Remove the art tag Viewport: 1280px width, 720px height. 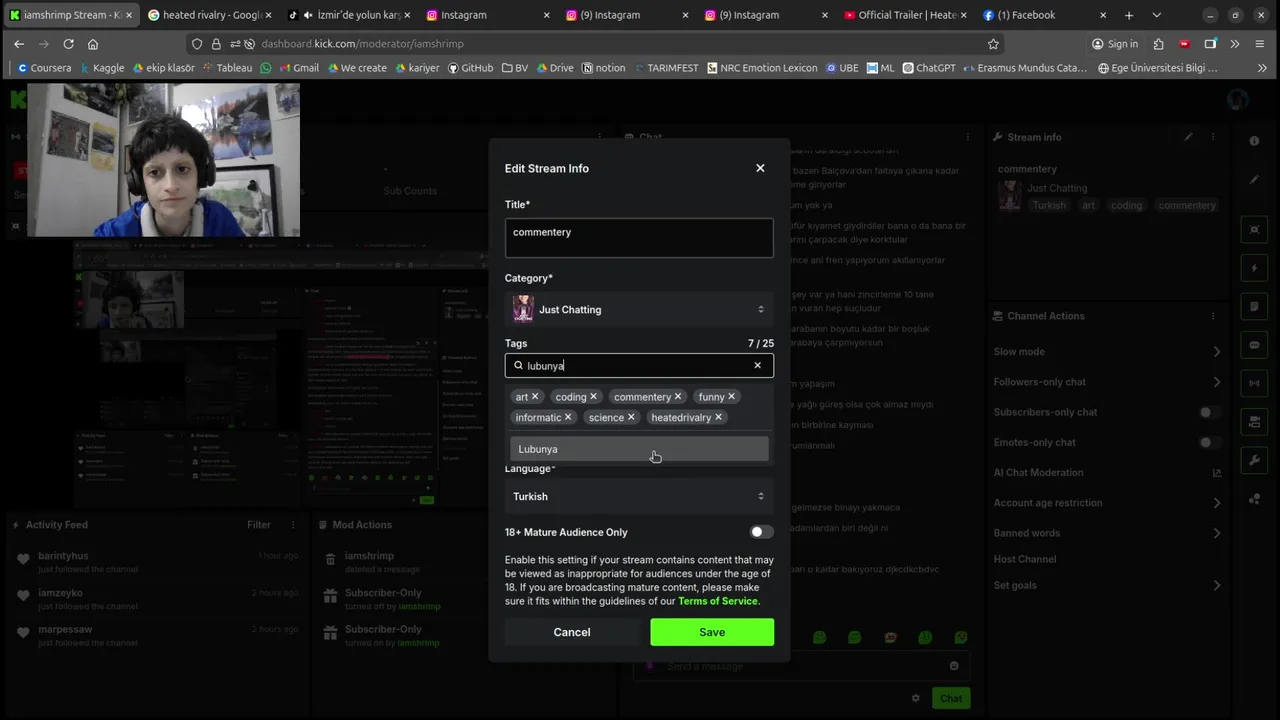point(535,397)
